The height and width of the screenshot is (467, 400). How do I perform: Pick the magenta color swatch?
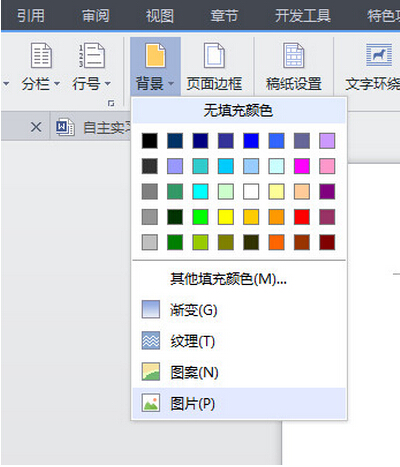(302, 166)
